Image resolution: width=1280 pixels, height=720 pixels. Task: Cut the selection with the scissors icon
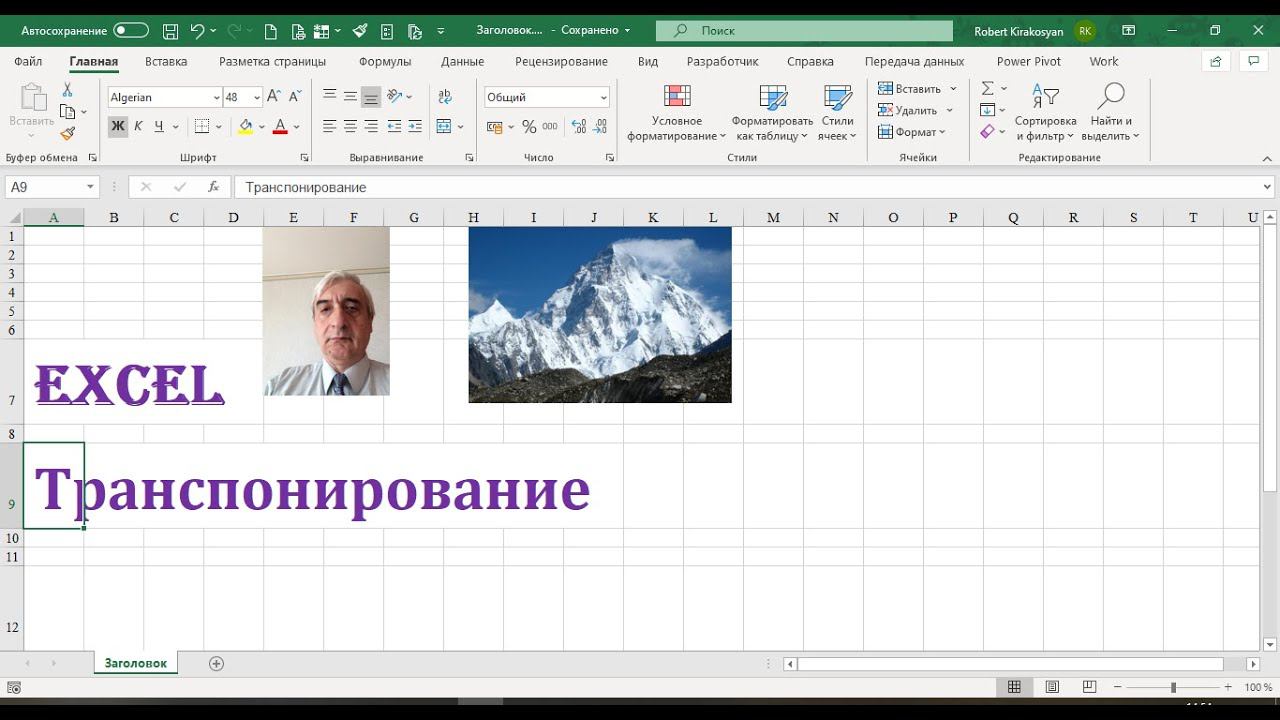[x=68, y=90]
